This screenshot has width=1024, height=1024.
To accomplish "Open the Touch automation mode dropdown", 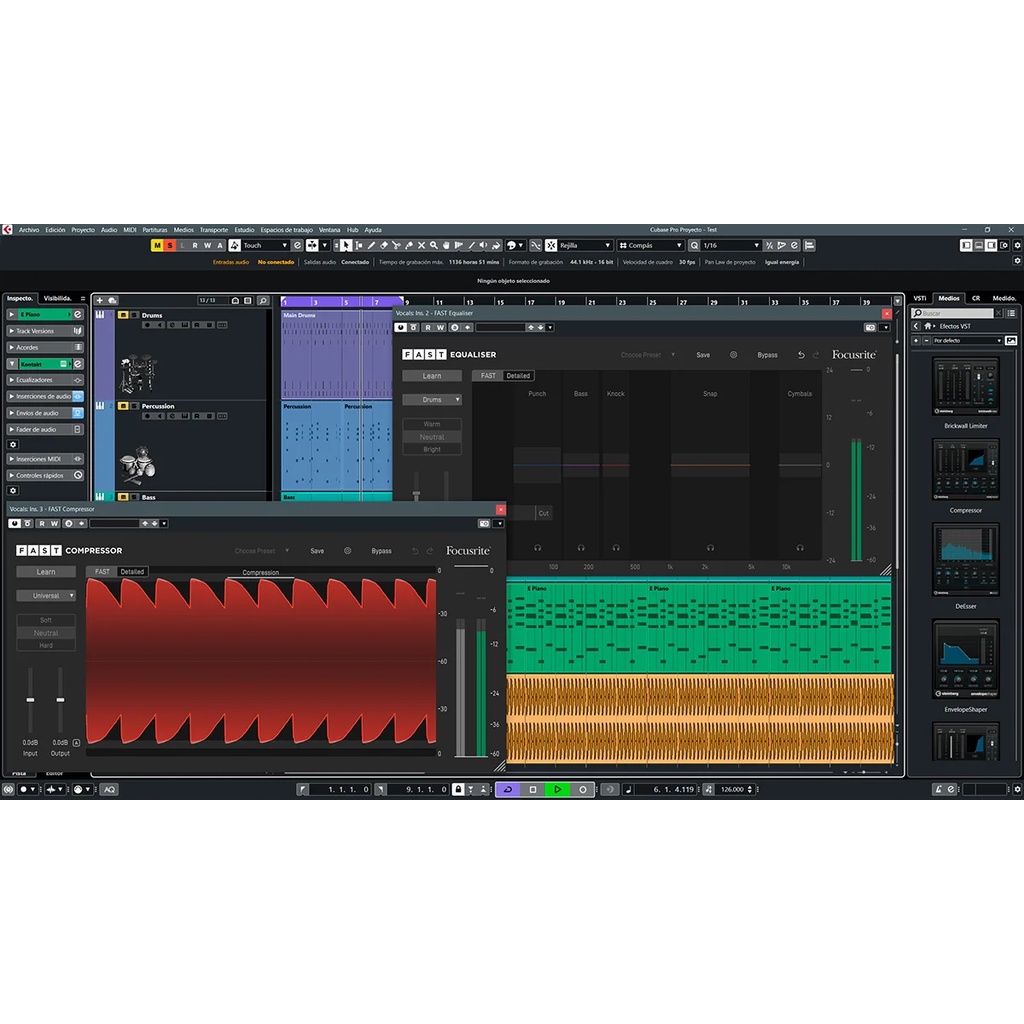I will [265, 246].
